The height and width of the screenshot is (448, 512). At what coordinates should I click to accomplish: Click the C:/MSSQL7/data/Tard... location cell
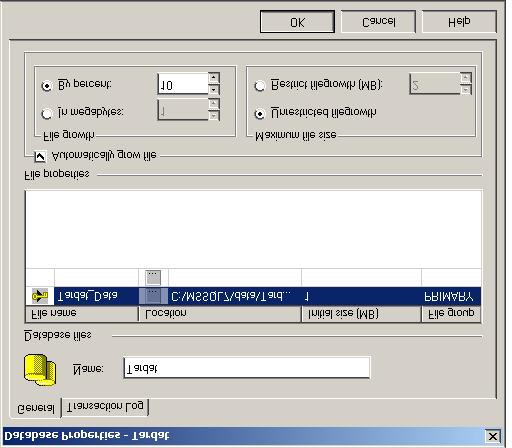235,296
